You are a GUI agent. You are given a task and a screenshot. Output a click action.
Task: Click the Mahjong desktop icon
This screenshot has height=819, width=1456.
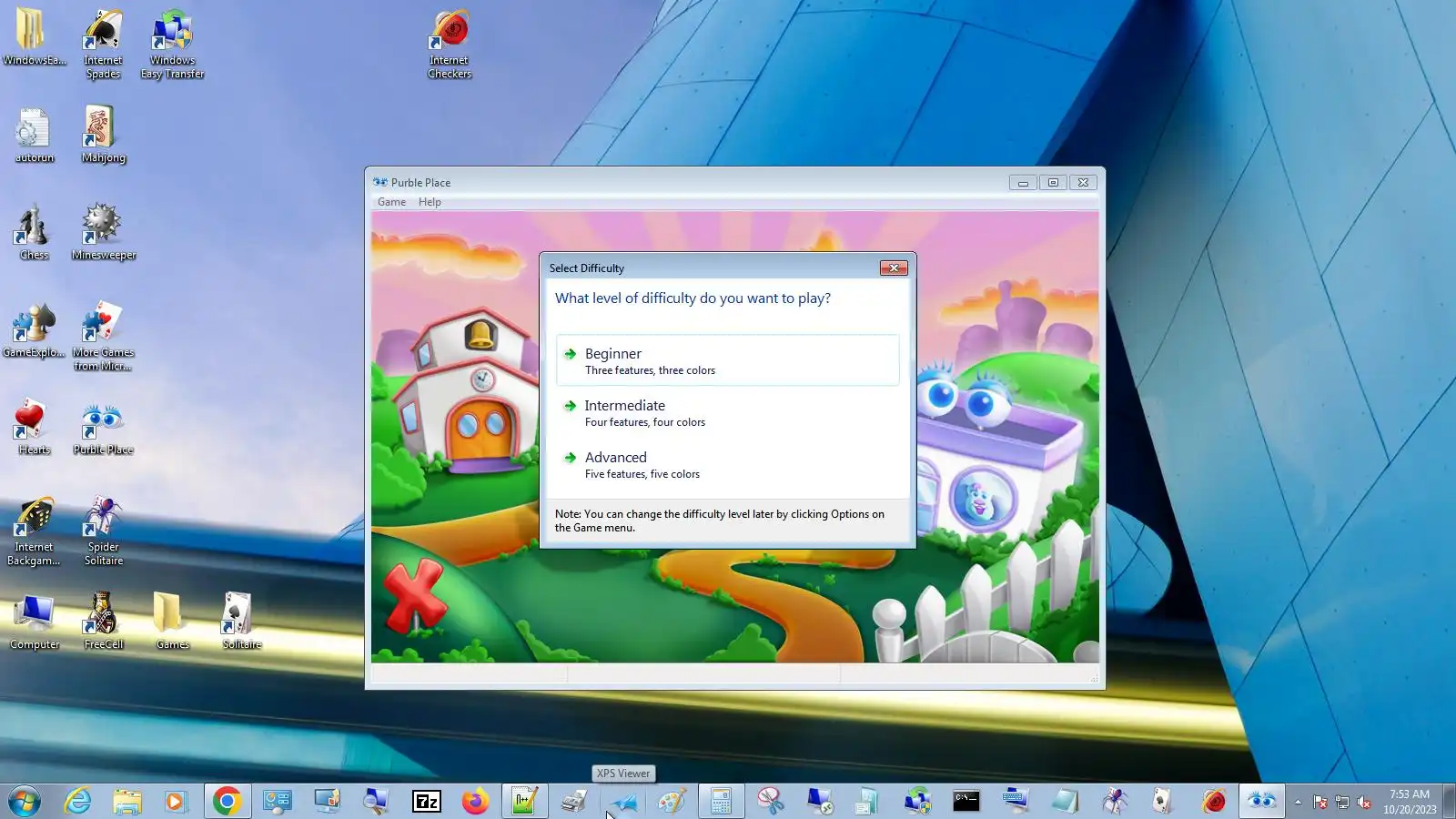[103, 135]
